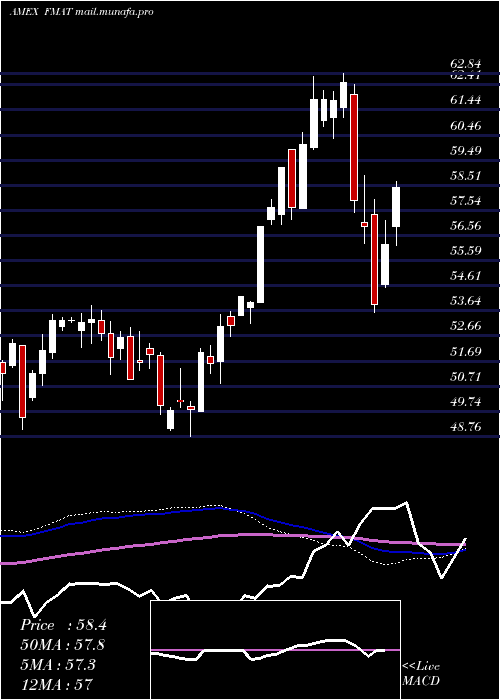
Task: Select the 58.51 price level label
Action: tap(466, 175)
